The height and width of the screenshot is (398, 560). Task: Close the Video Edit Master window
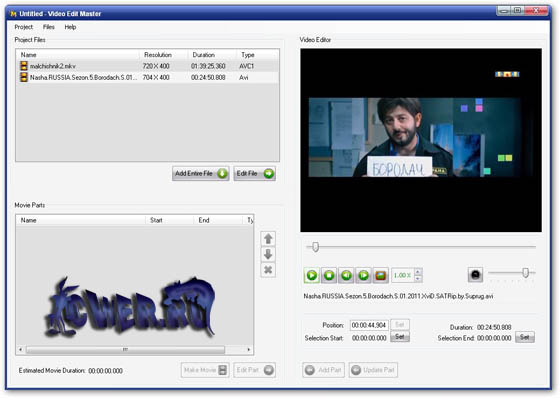536,11
